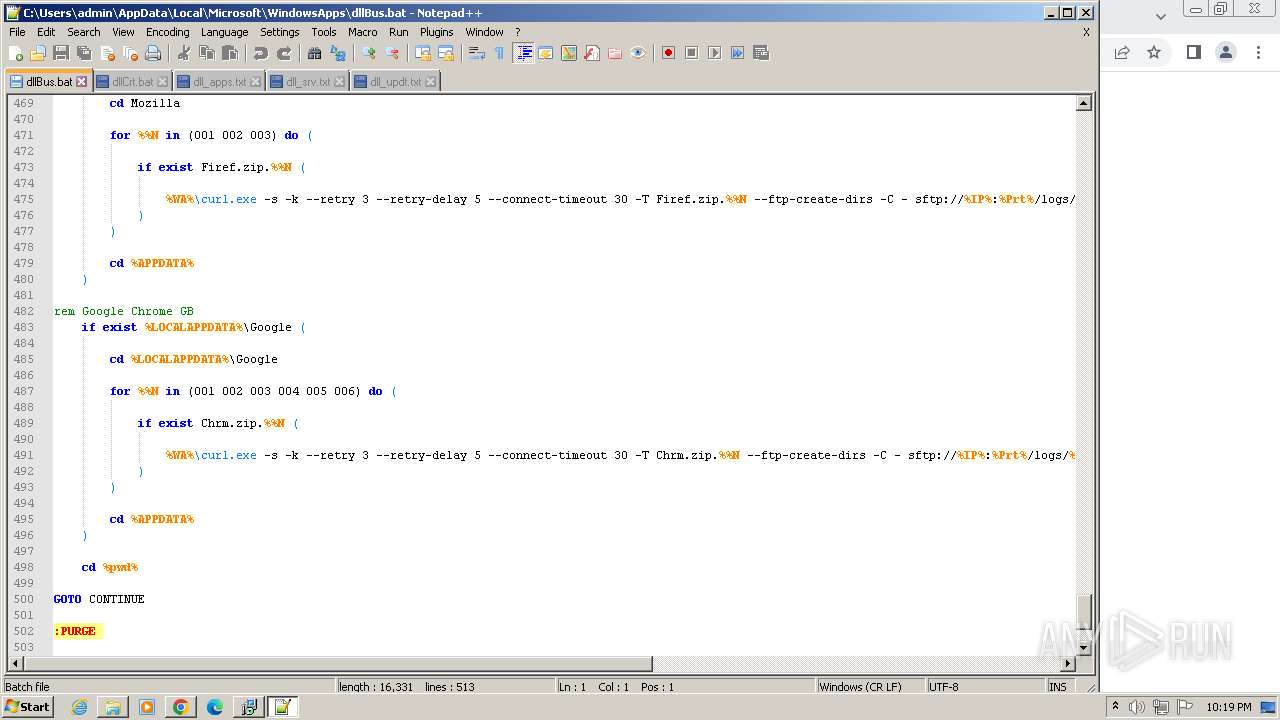The height and width of the screenshot is (720, 1280).
Task: Open the Encoding menu
Action: point(167,32)
